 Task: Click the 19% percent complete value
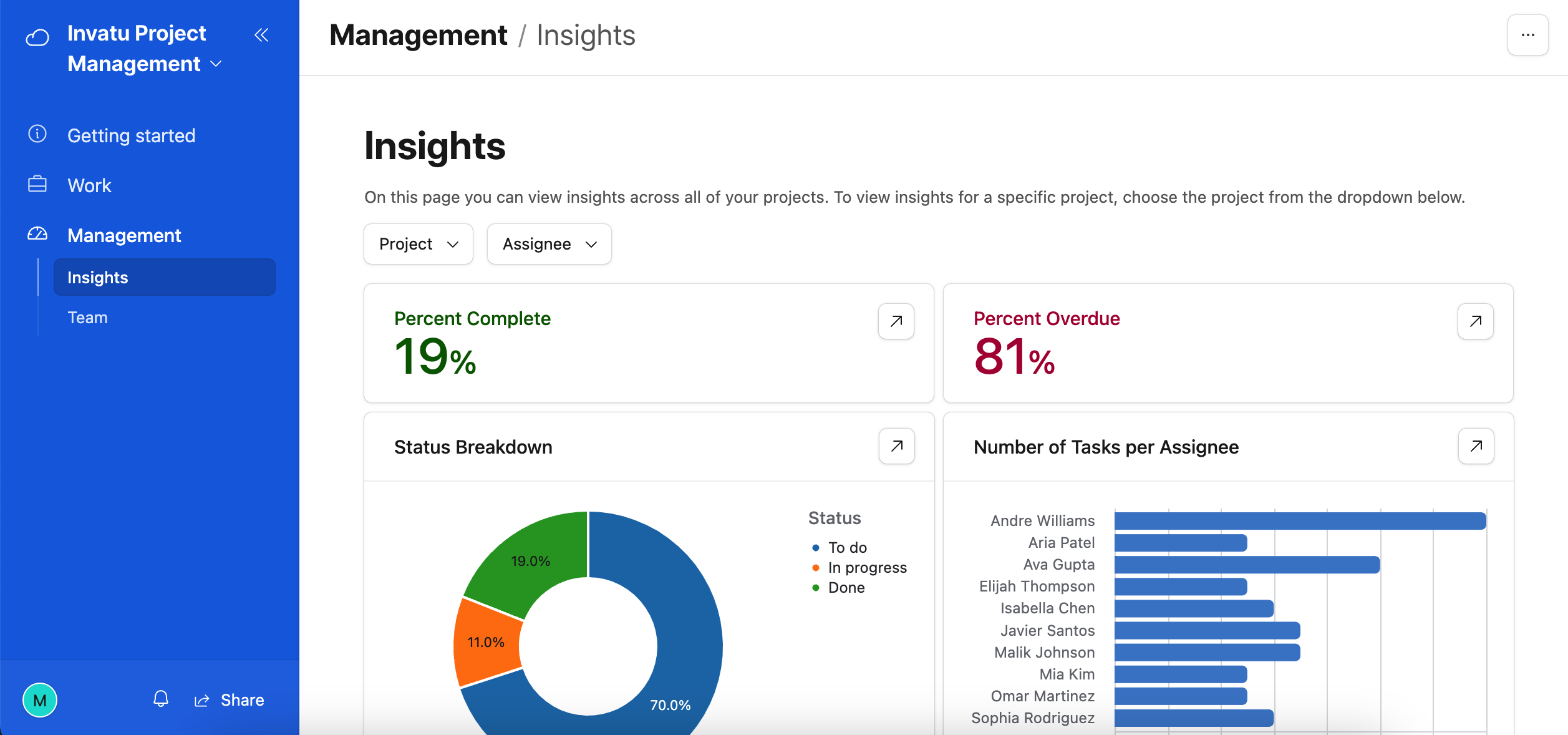coord(435,357)
